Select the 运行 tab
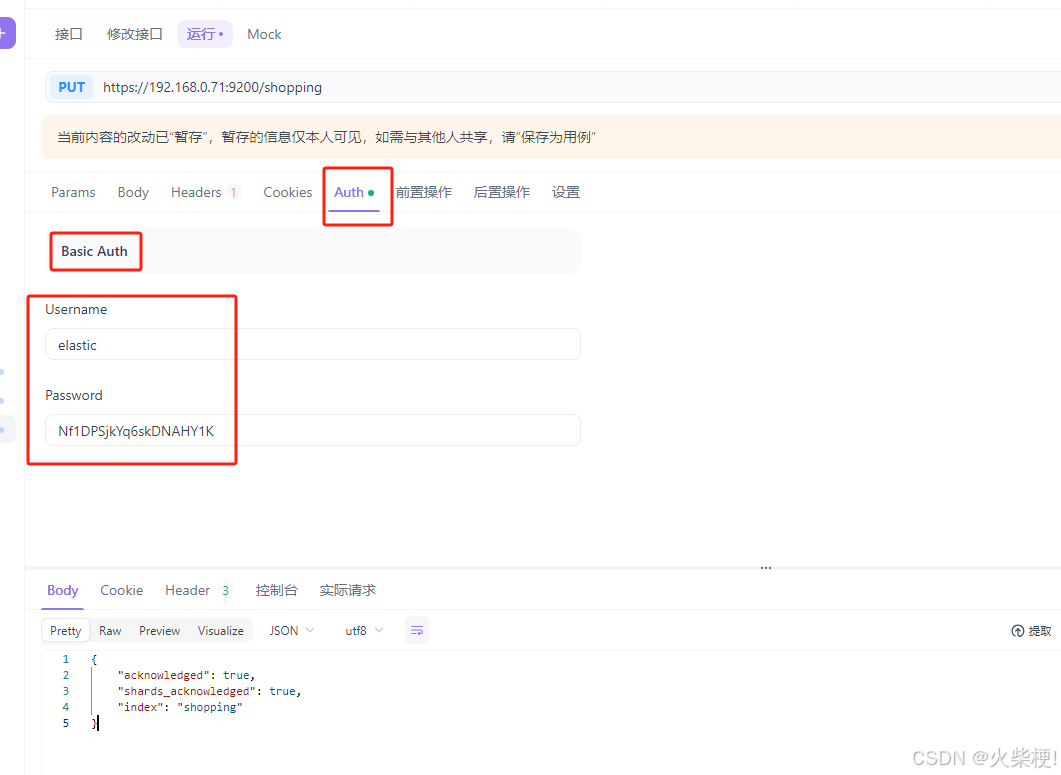 [x=205, y=34]
